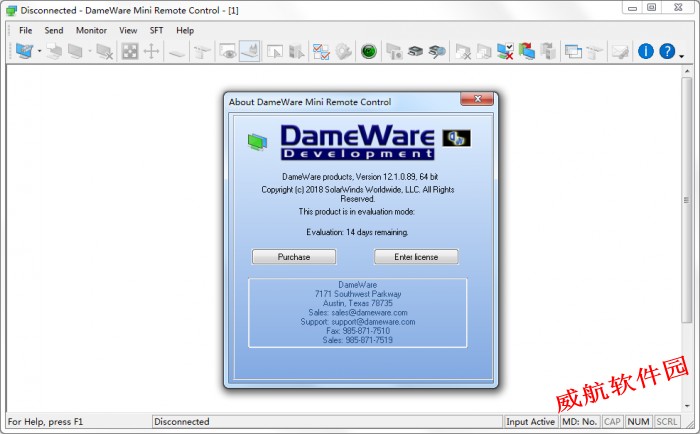Click the DameWare Development logo
Image resolution: width=700 pixels, height=434 pixels.
(x=358, y=142)
